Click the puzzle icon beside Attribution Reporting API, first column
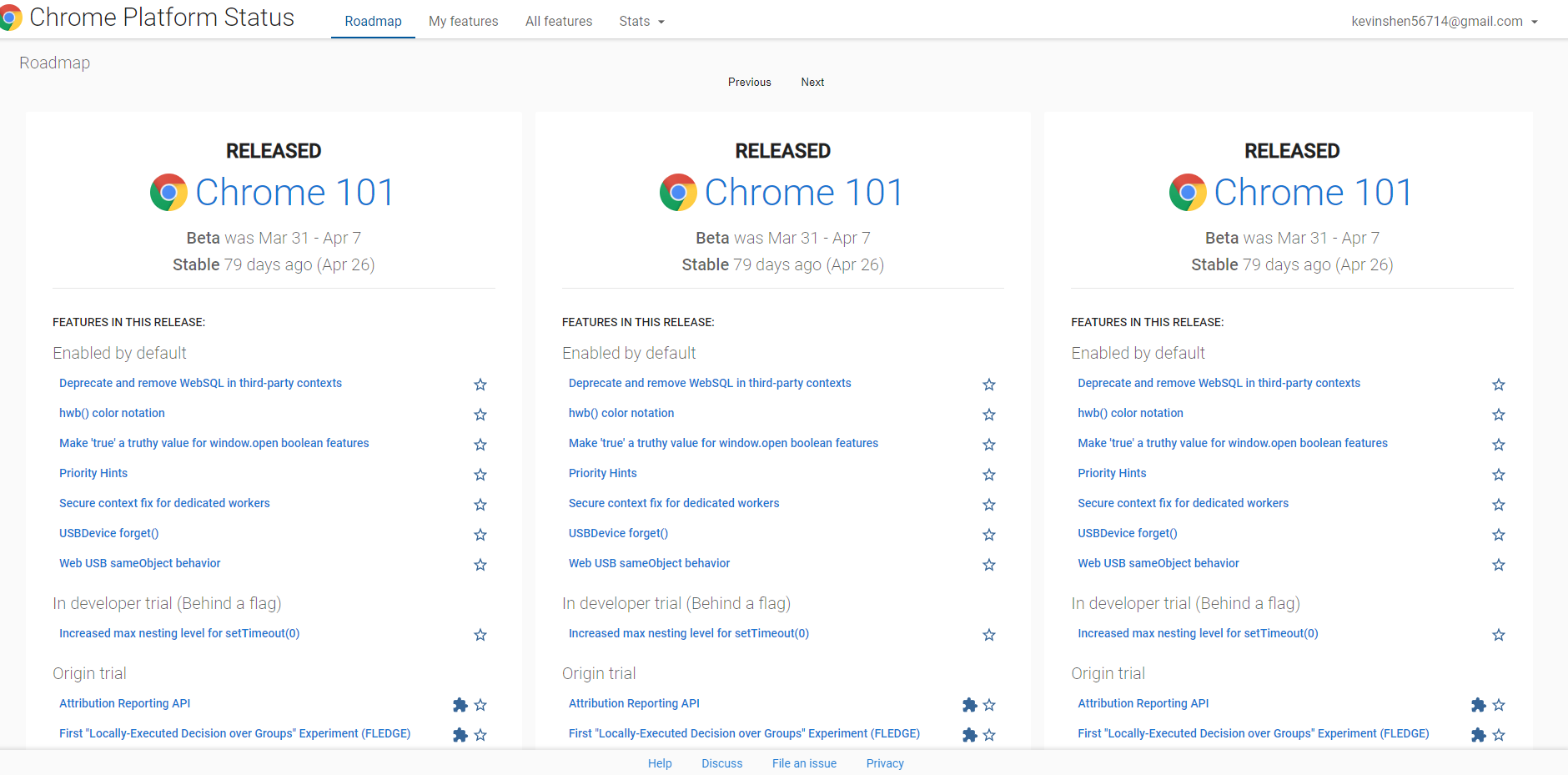 point(460,705)
